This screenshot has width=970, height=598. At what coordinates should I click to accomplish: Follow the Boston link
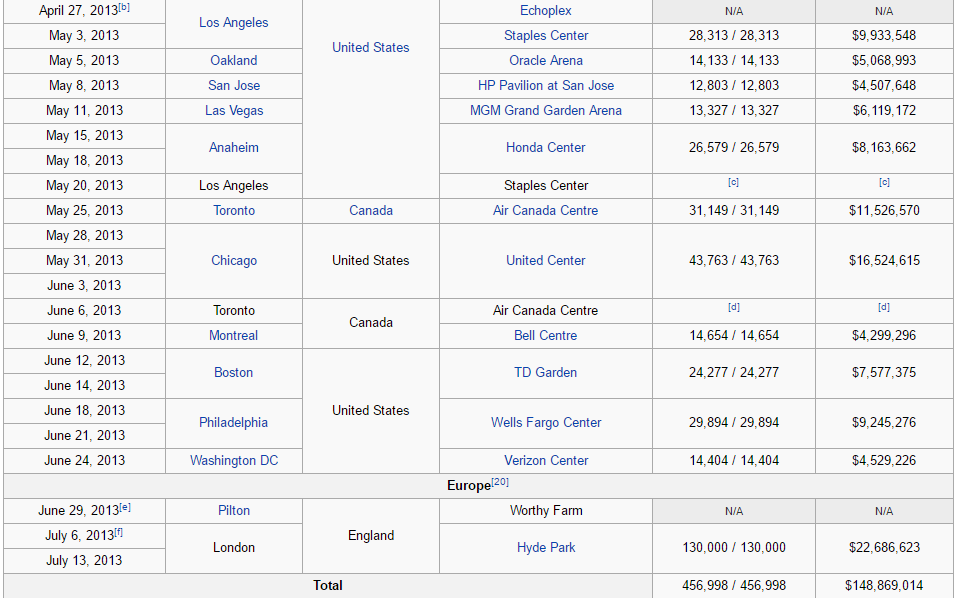pos(233,372)
